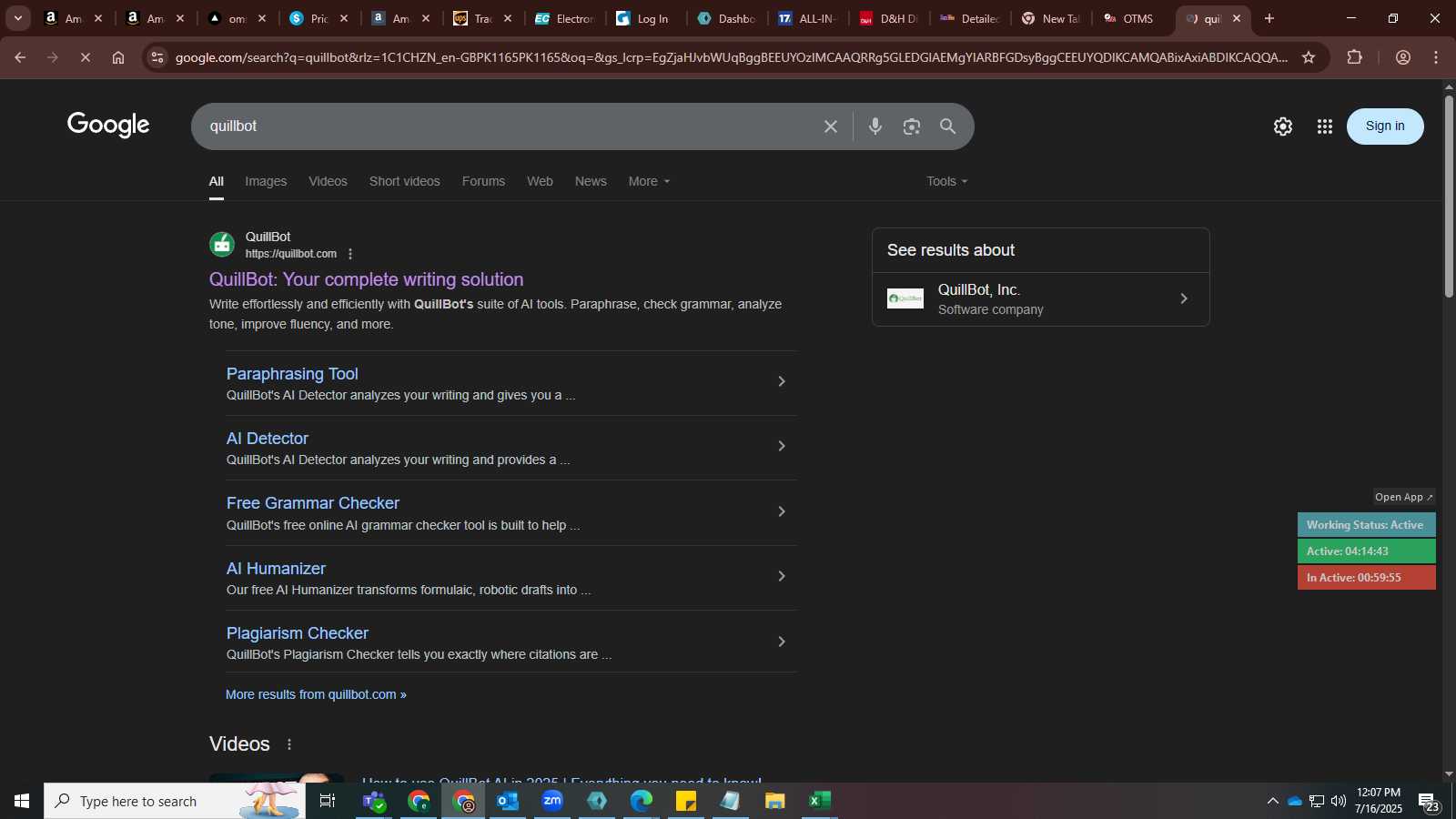Switch to the Short videos tab

pos(405,181)
